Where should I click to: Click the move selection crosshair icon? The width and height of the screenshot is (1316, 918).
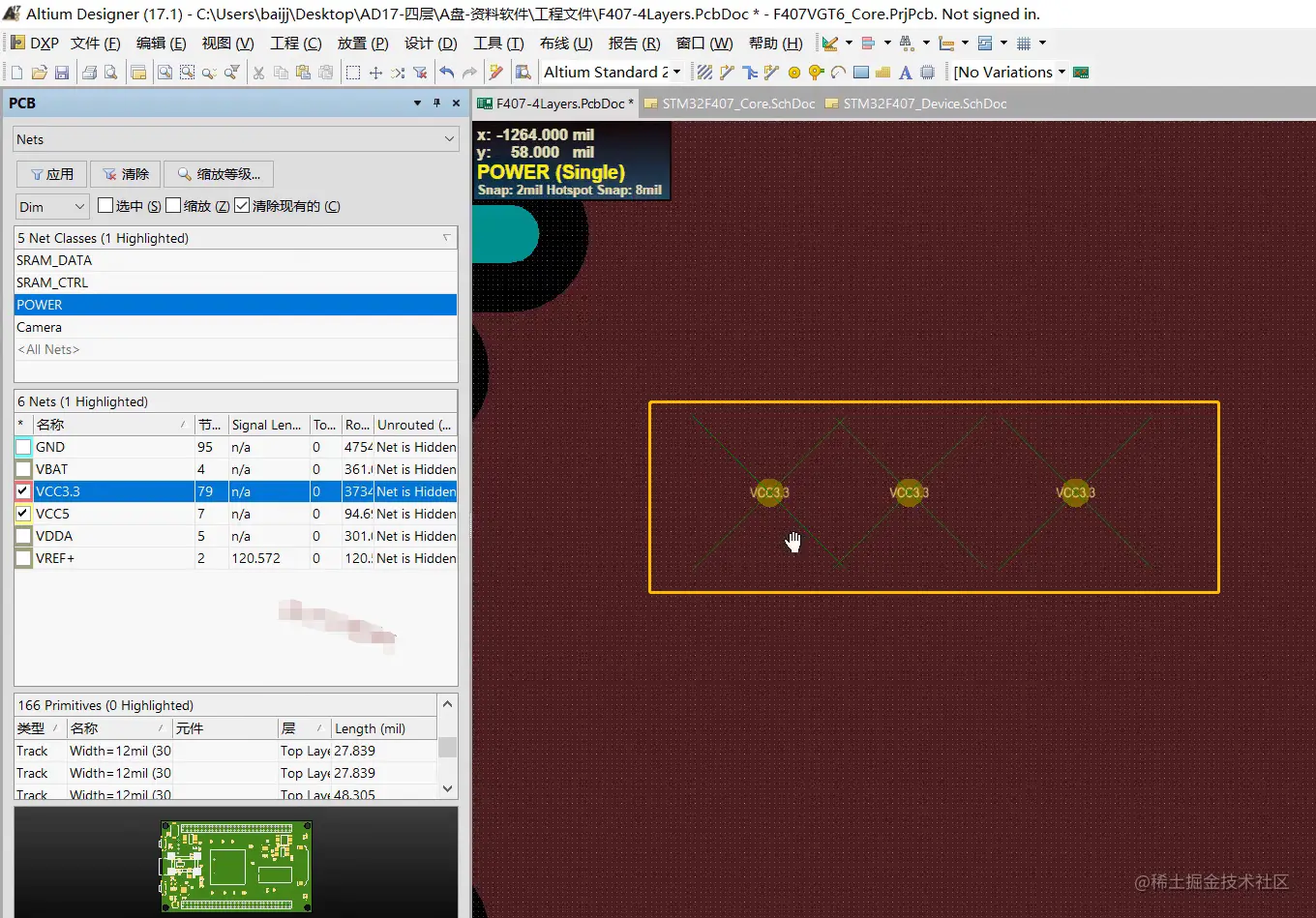coord(375,73)
